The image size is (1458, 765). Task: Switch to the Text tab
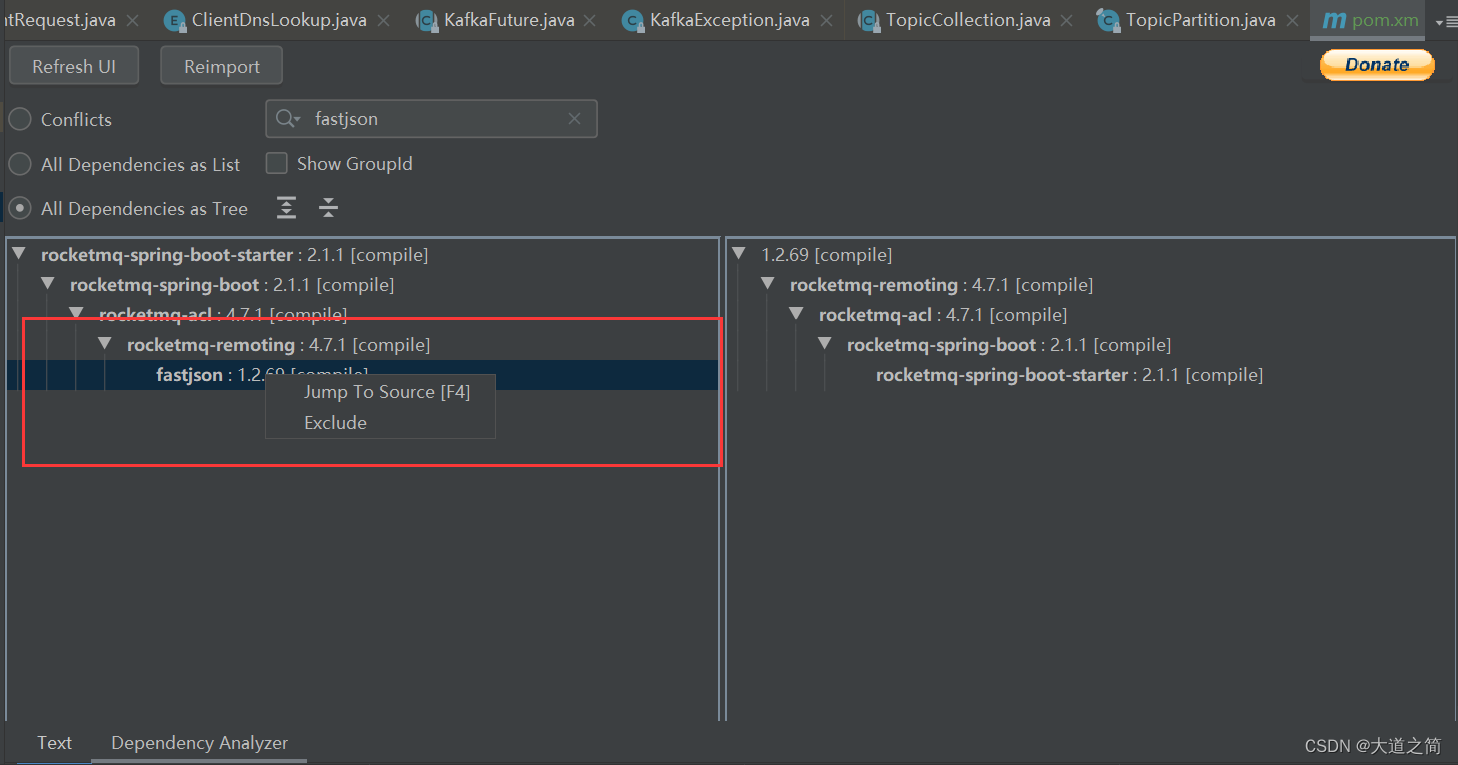point(54,743)
